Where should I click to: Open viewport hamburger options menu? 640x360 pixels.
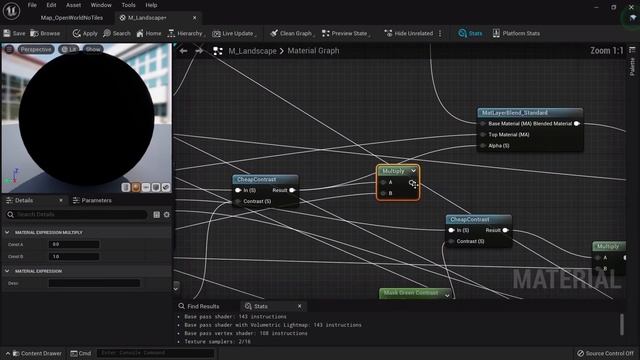point(9,49)
